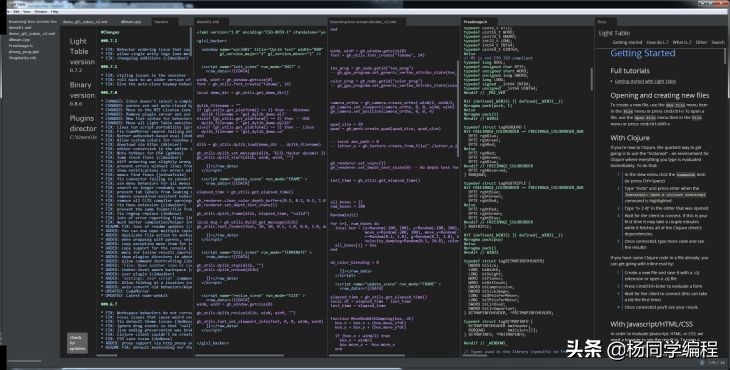Open the What is..? docs section
The image size is (730, 370).
pos(682,42)
